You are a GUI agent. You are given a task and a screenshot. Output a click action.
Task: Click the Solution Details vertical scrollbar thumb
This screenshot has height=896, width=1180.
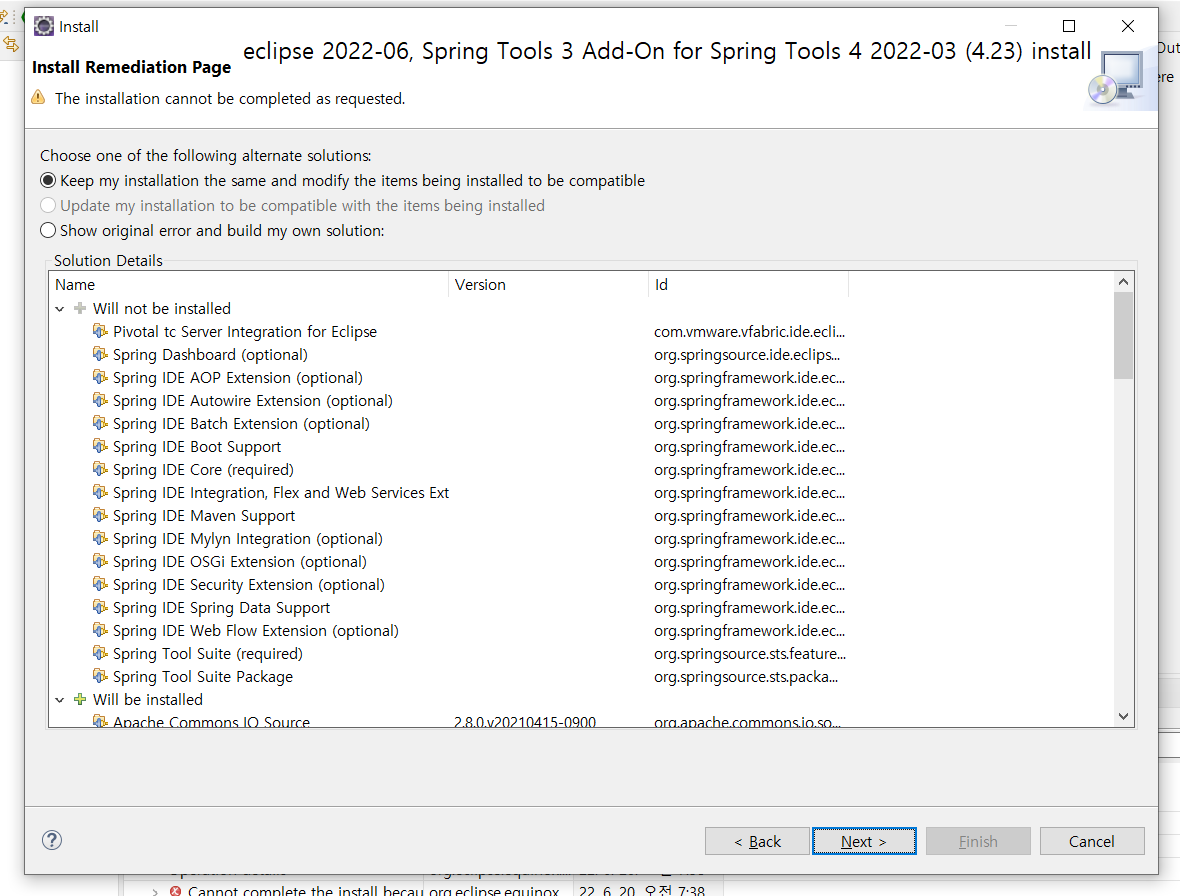click(x=1124, y=336)
